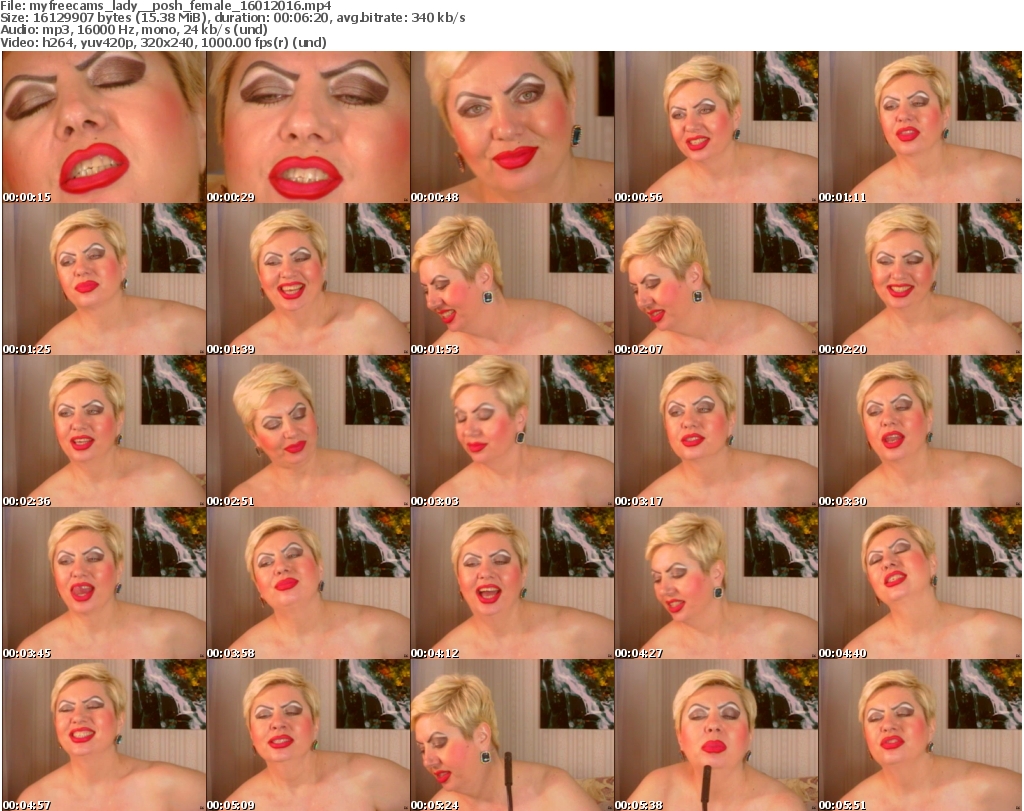
Task: Click the Audio line mentioning mp3 16000 Hz
Action: (x=134, y=30)
